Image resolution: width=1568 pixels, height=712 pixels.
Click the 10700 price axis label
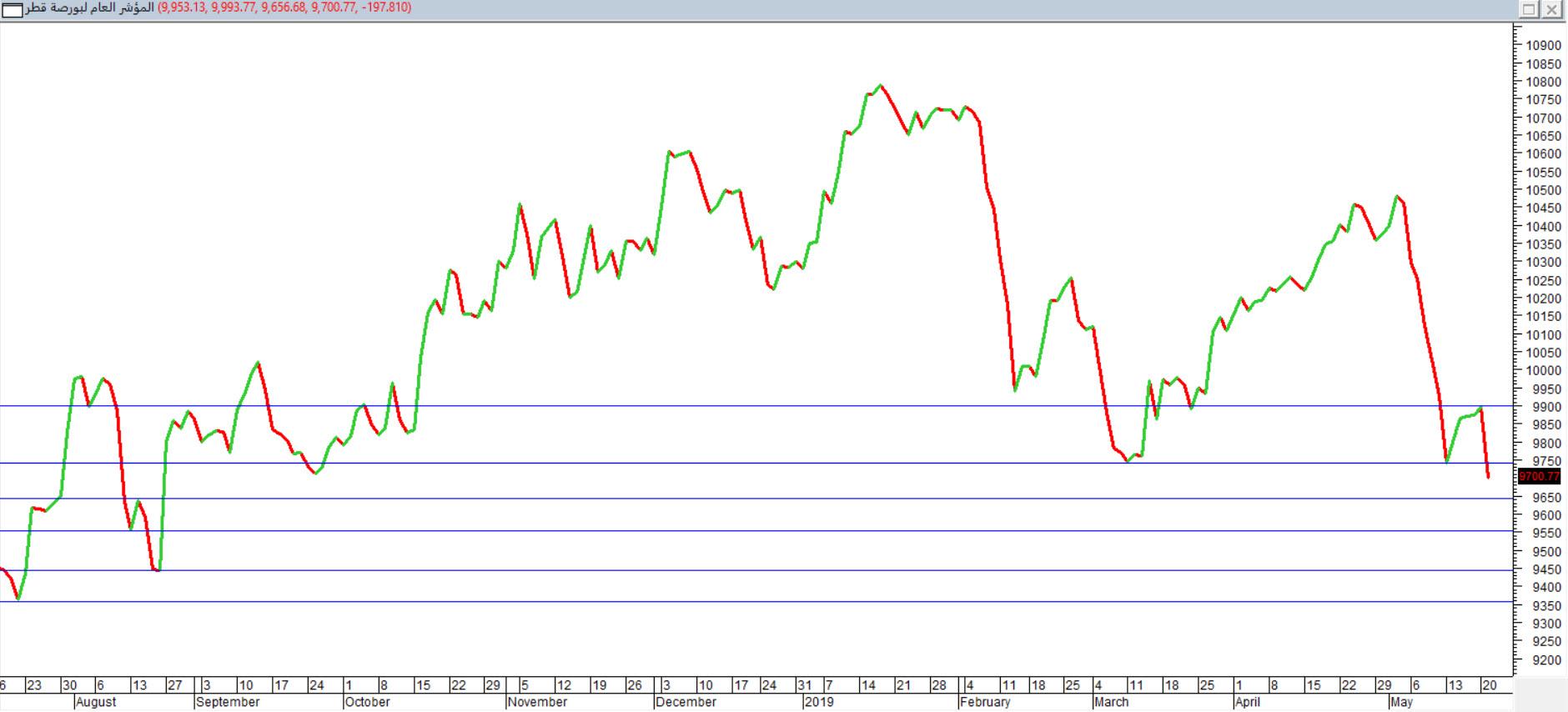tap(1543, 118)
